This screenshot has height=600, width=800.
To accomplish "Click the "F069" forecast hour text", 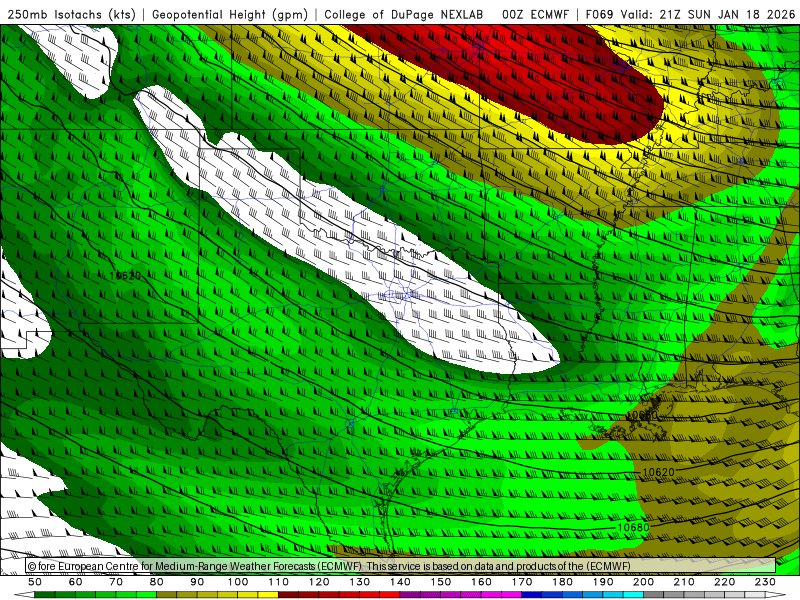I will click(600, 14).
